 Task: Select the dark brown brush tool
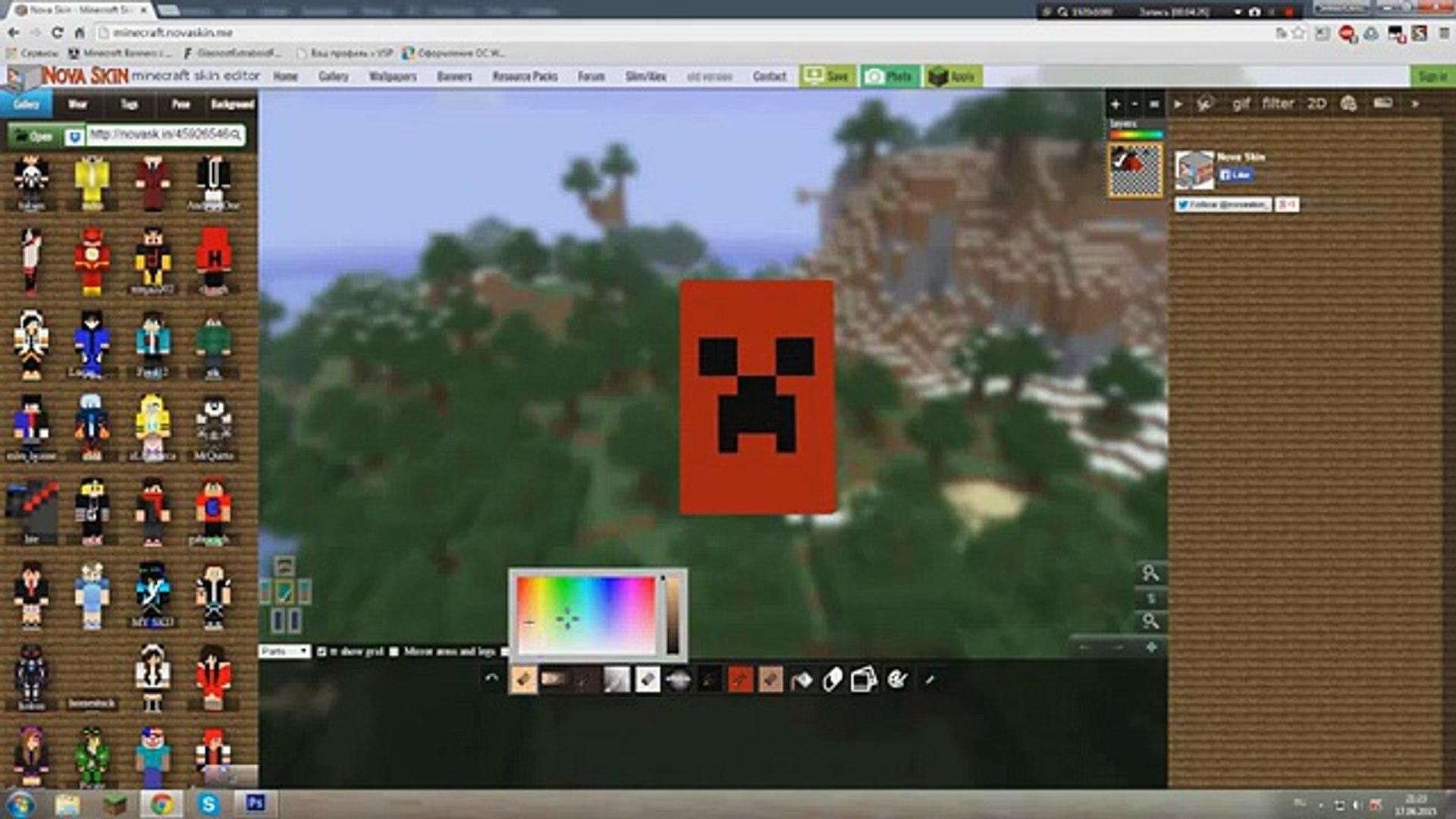(585, 679)
